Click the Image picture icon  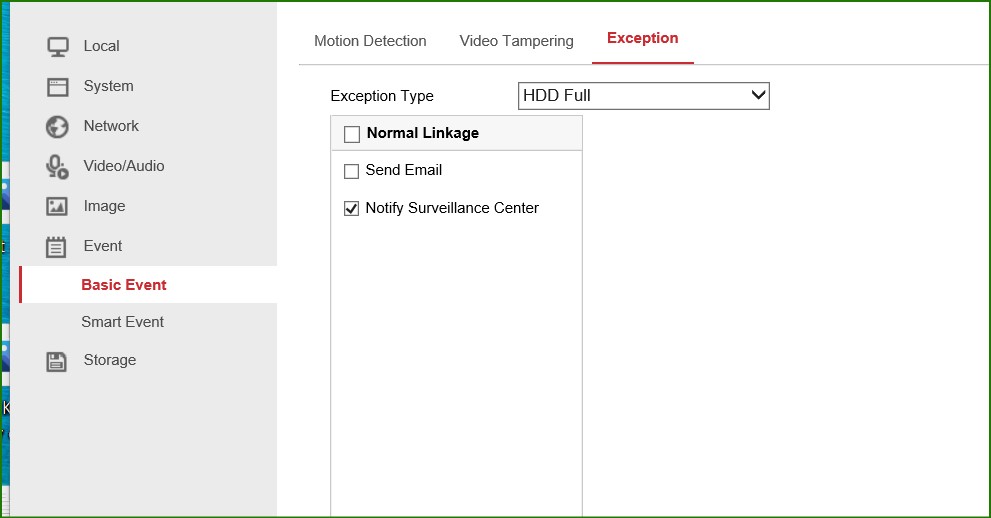pyautogui.click(x=58, y=207)
